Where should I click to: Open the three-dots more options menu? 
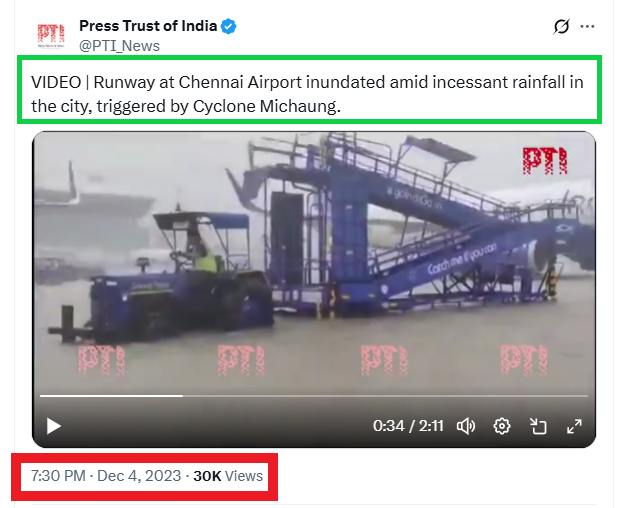[587, 26]
